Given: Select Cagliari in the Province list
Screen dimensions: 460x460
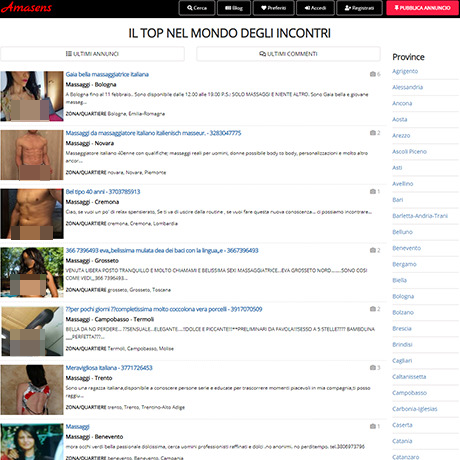Looking at the screenshot, I should (402, 360).
